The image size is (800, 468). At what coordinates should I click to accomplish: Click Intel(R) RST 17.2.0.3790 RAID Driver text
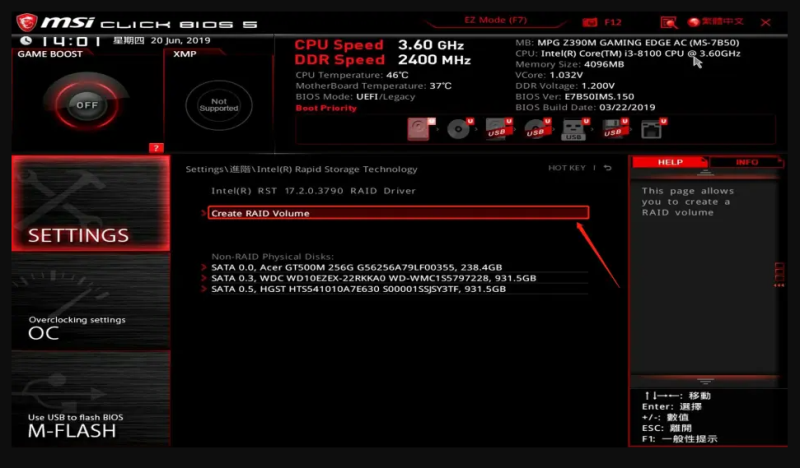tap(313, 190)
